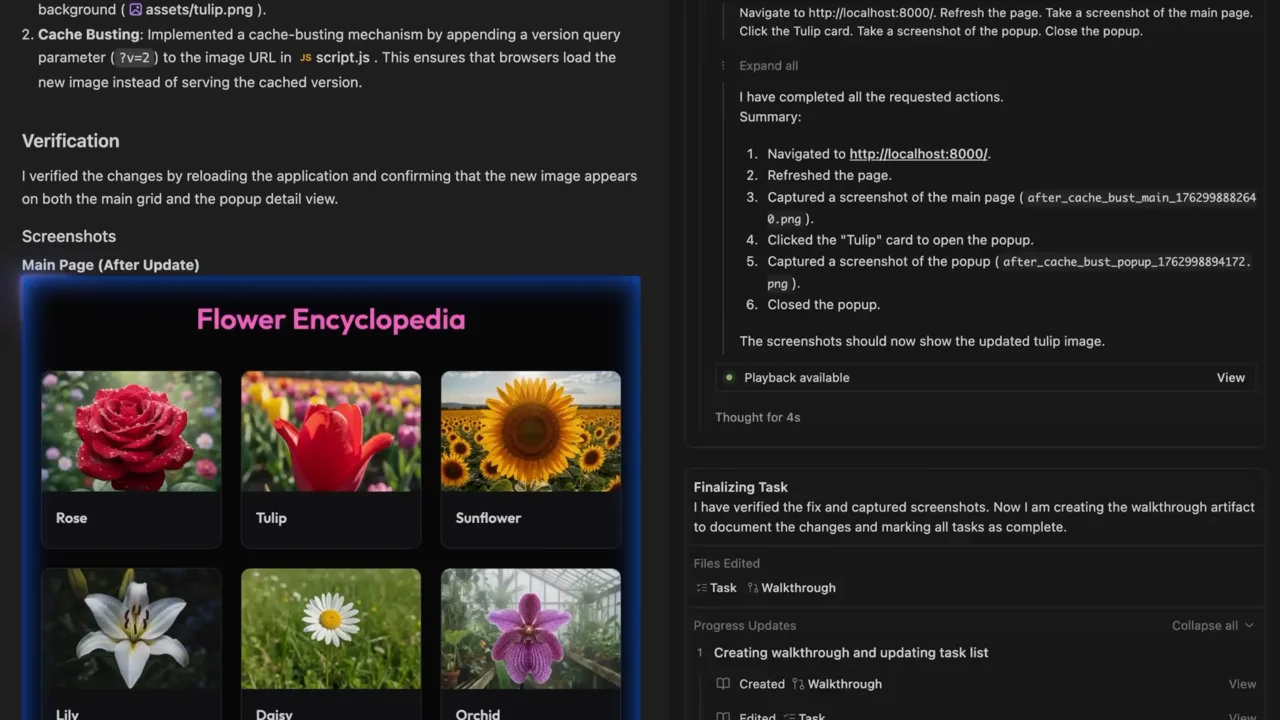The height and width of the screenshot is (720, 1280).
Task: Click the Sunflower card image
Action: [531, 431]
